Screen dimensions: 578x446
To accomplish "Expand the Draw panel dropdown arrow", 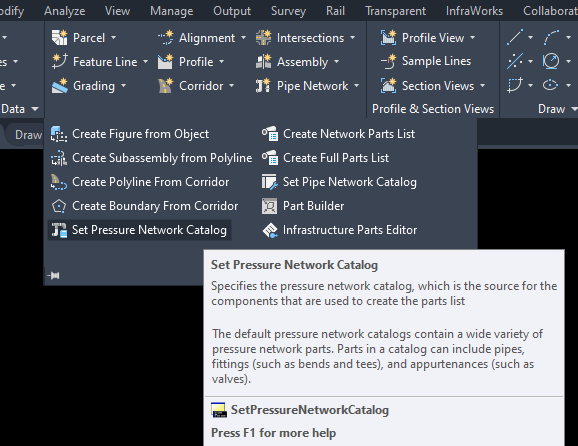I will pyautogui.click(x=574, y=109).
